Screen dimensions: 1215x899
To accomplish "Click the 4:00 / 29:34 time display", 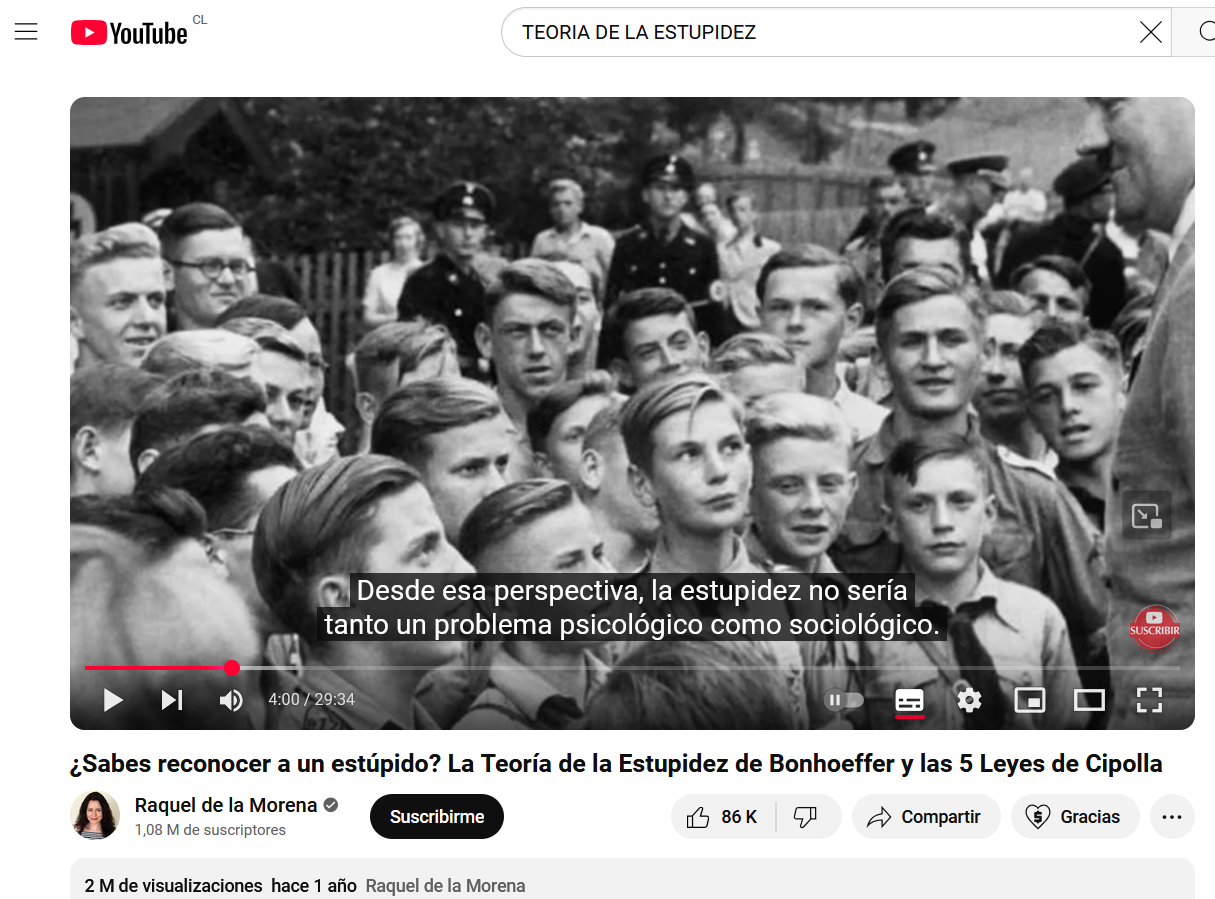I will tap(311, 700).
